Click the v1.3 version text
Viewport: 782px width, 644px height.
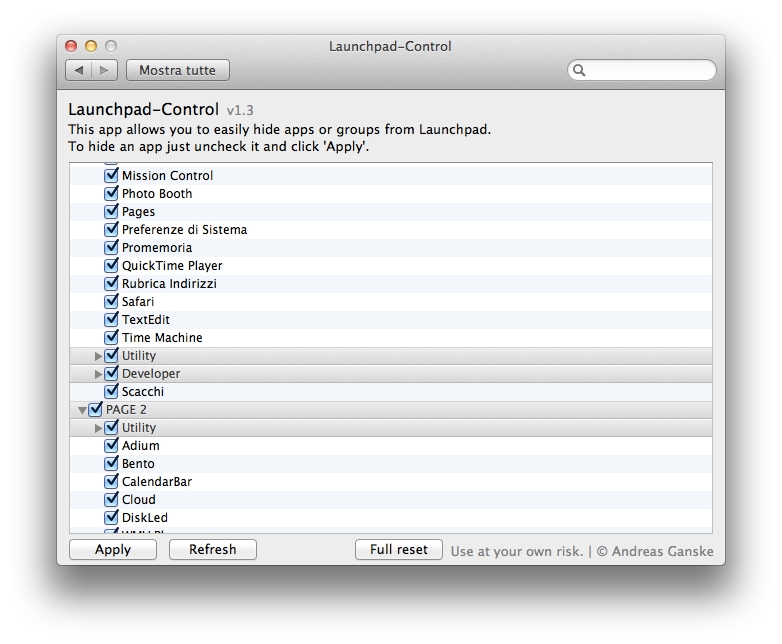pos(240,110)
